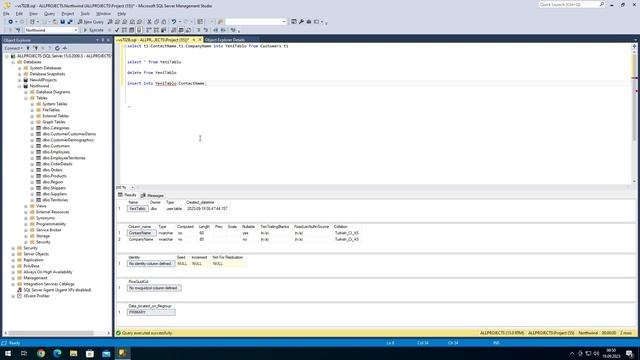Click the ContactName column_name cell
The image size is (640, 360).
(141, 233)
